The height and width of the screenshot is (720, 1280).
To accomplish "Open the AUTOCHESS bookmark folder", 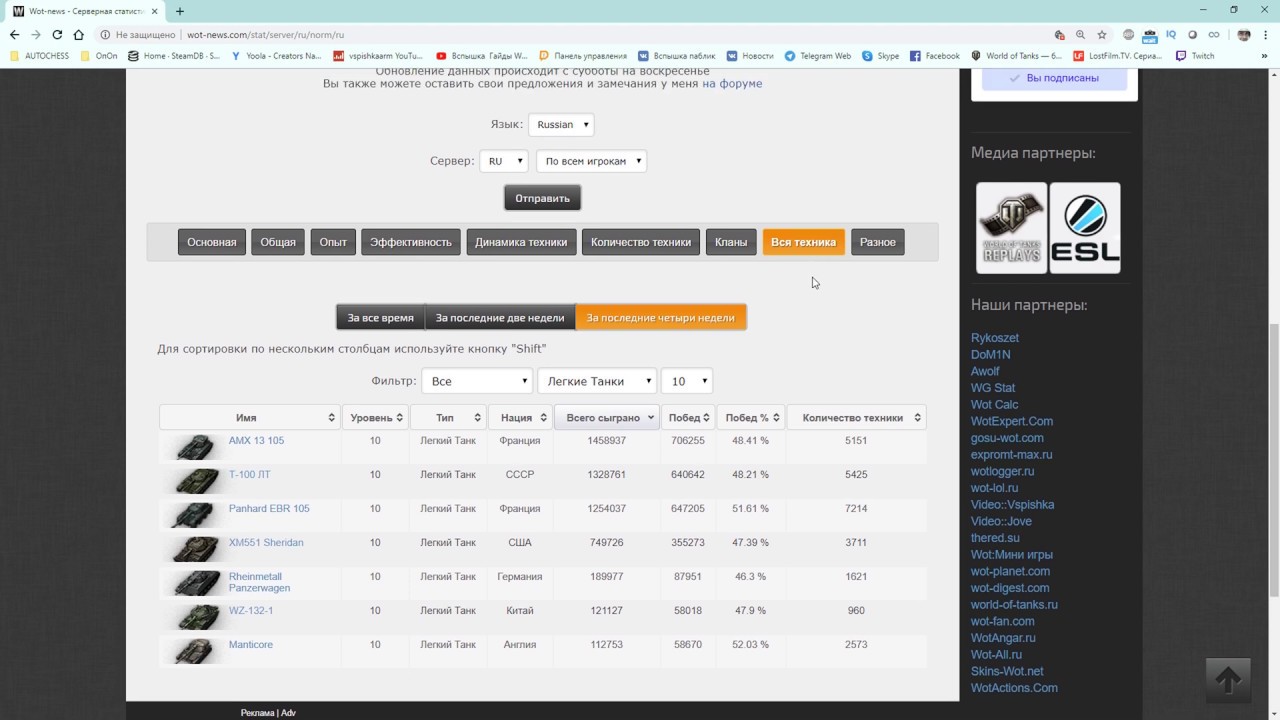I will pyautogui.click(x=39, y=56).
